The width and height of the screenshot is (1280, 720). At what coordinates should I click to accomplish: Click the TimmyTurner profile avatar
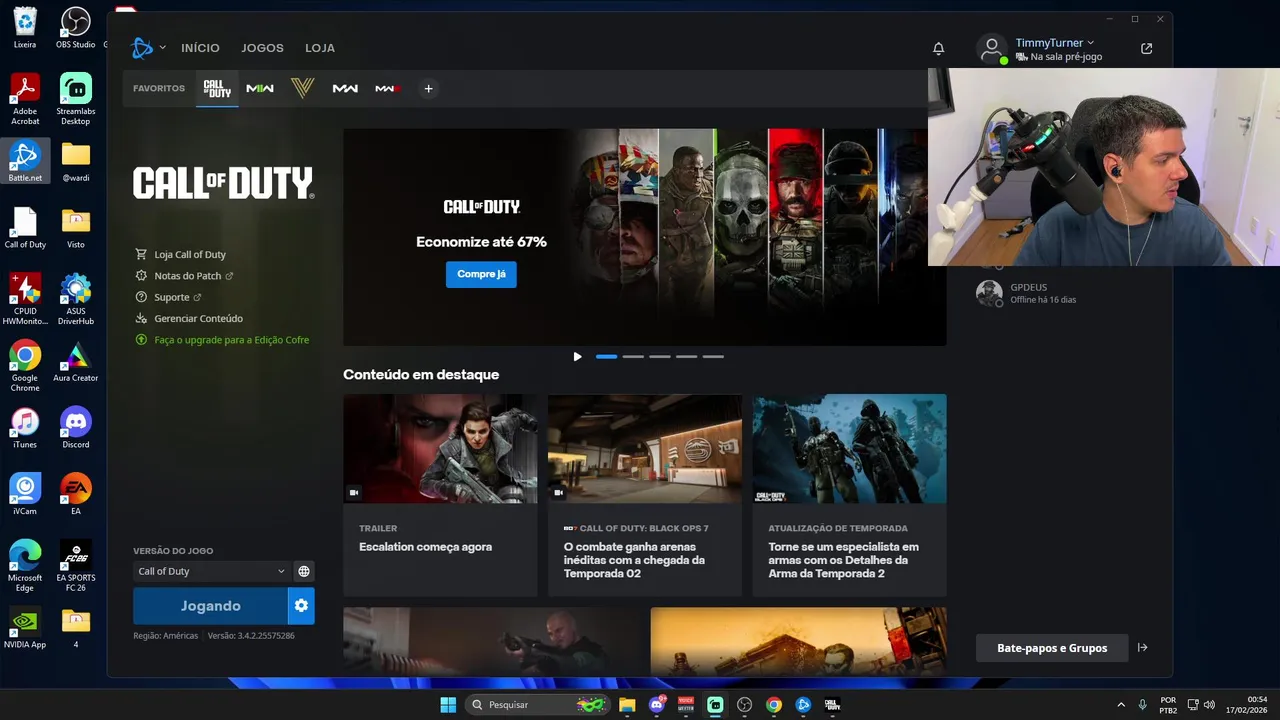tap(991, 48)
